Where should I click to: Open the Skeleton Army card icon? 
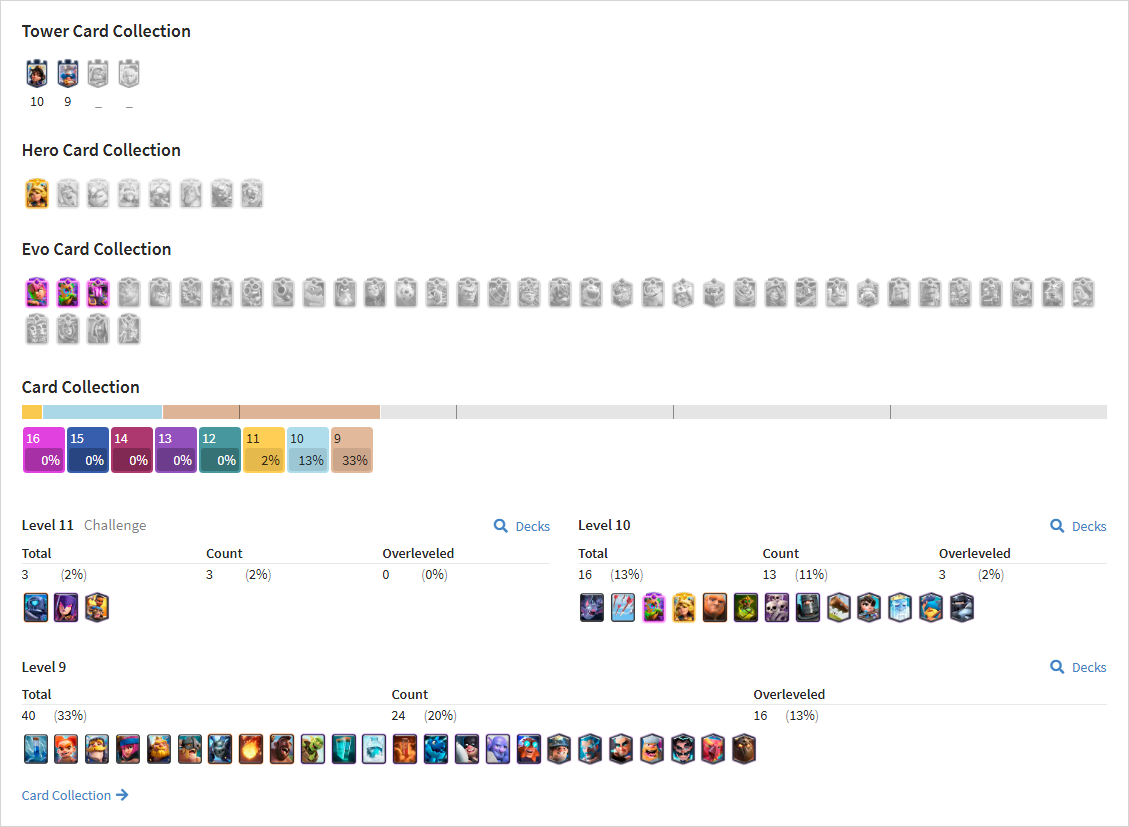pos(777,607)
